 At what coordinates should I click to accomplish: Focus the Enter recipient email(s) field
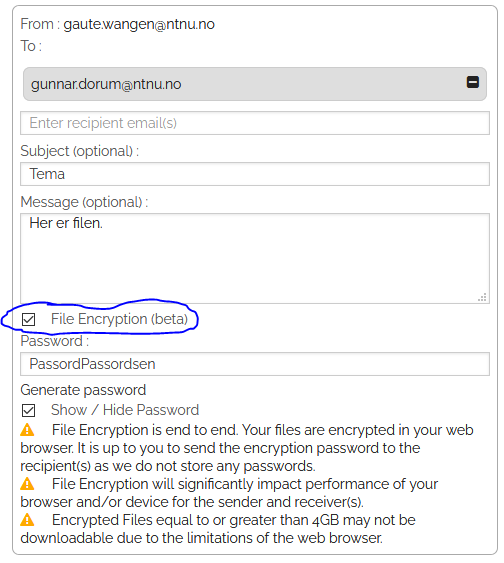(x=255, y=123)
